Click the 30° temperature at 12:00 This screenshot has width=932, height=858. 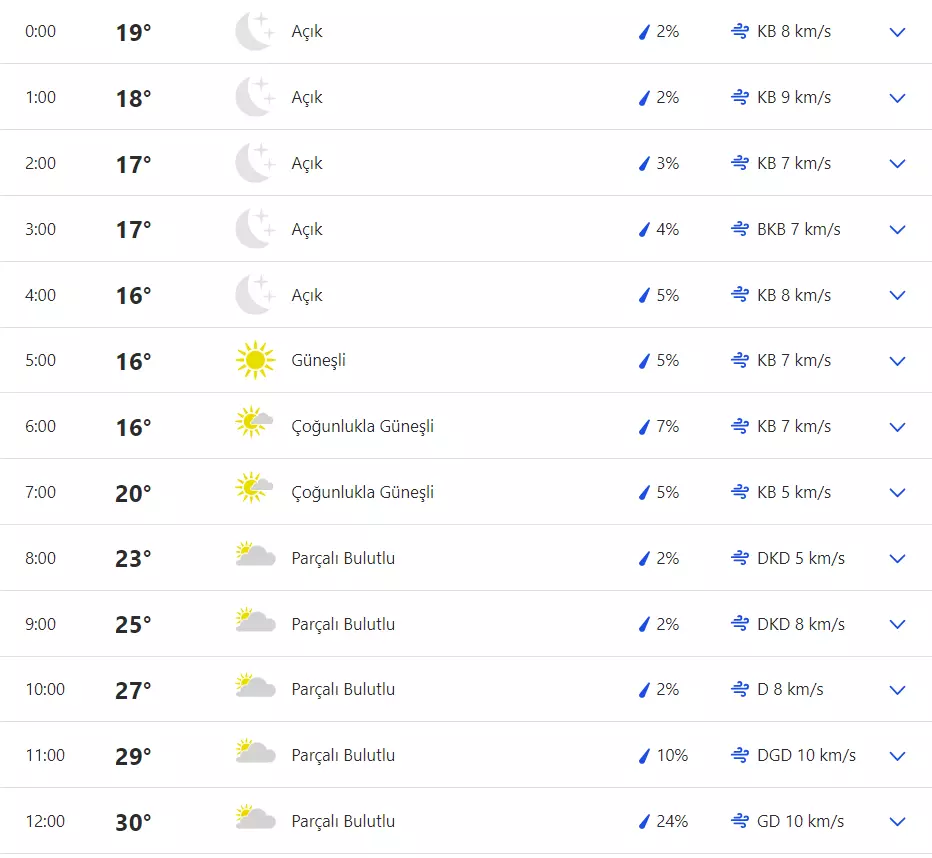pos(133,822)
